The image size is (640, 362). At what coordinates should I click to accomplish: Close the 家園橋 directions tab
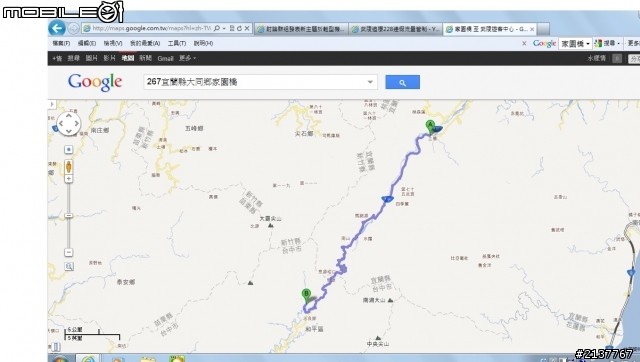click(532, 29)
